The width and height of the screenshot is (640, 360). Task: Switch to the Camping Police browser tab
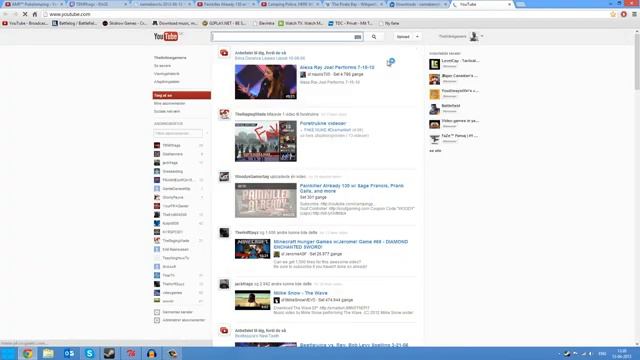[289, 4]
